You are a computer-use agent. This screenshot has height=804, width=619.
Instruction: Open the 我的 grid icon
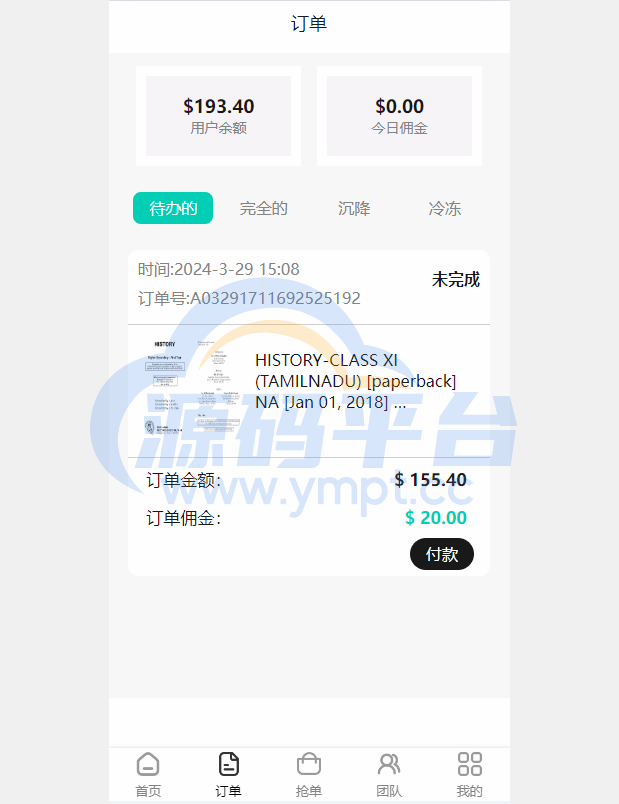click(x=469, y=764)
